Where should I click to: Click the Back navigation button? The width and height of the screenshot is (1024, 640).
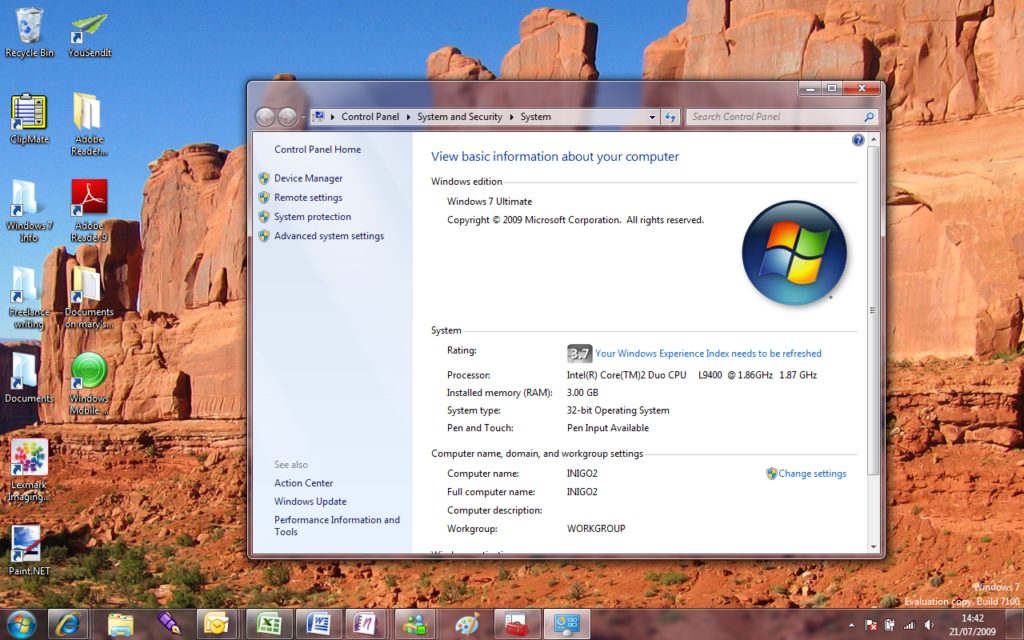[x=264, y=117]
